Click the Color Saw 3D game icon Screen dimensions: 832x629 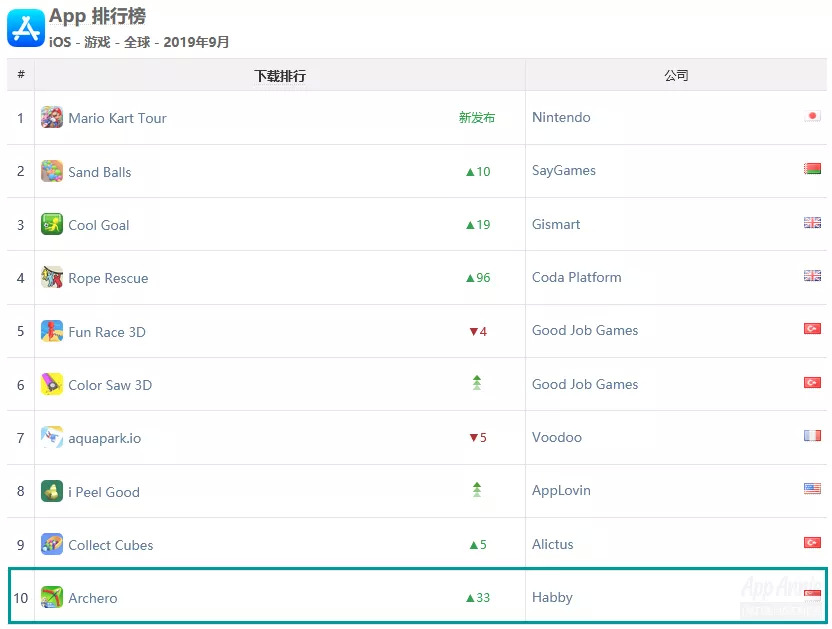pos(52,384)
